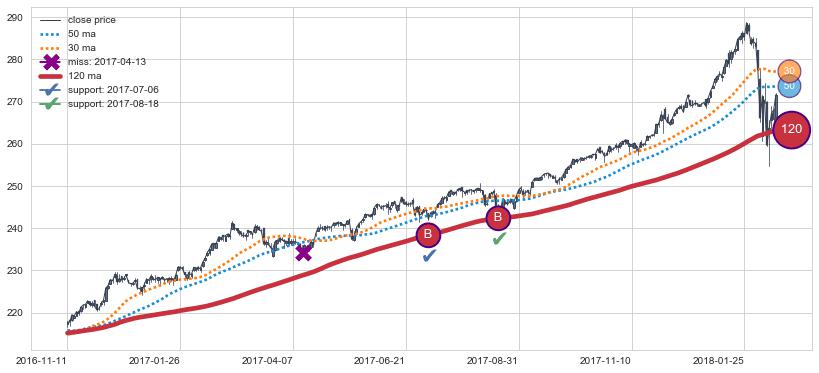This screenshot has width=819, height=373.
Task: Click the 'miss: 2017-04-13' legend entry
Action: click(93, 62)
